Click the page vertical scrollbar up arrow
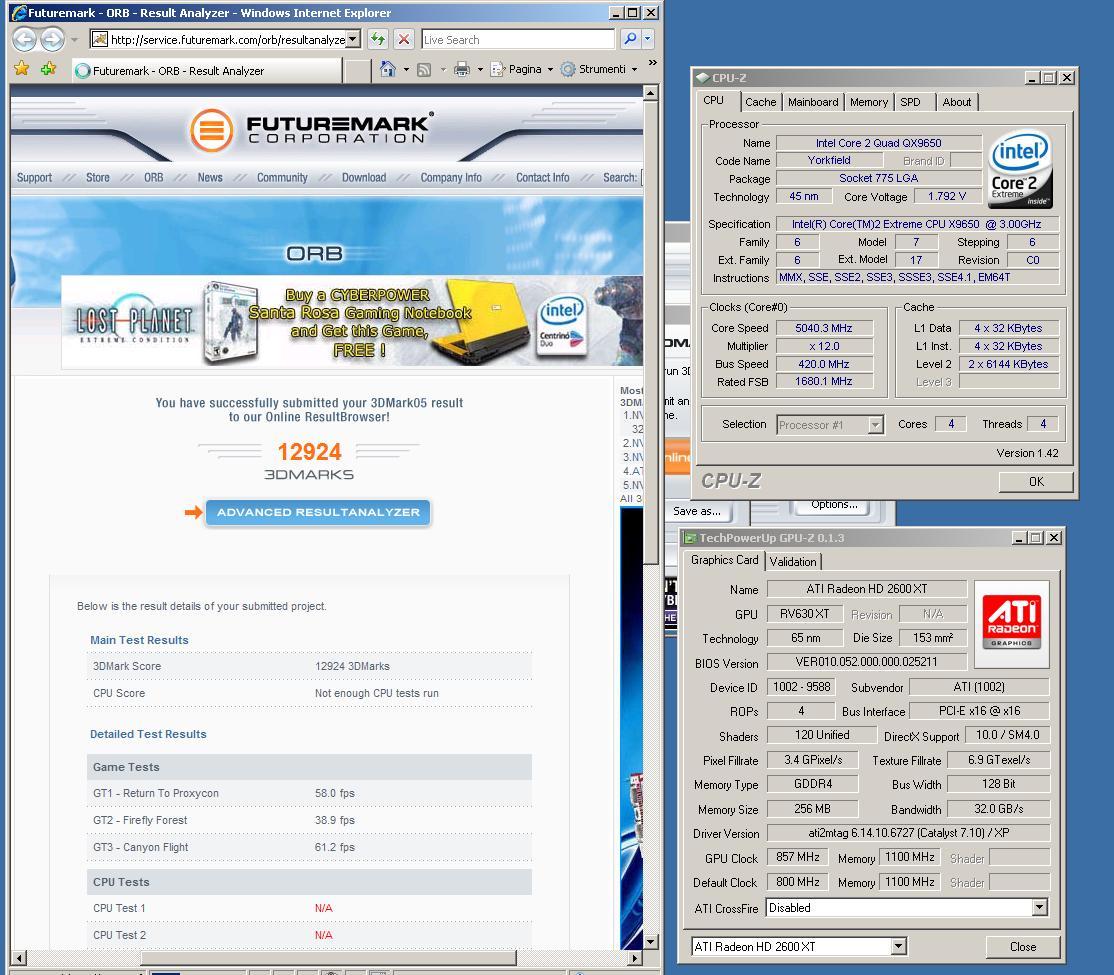Screen dimensions: 1114x975 650,92
